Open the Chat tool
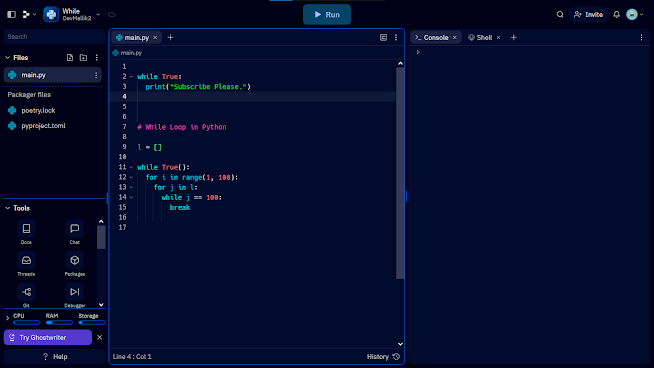 point(75,233)
